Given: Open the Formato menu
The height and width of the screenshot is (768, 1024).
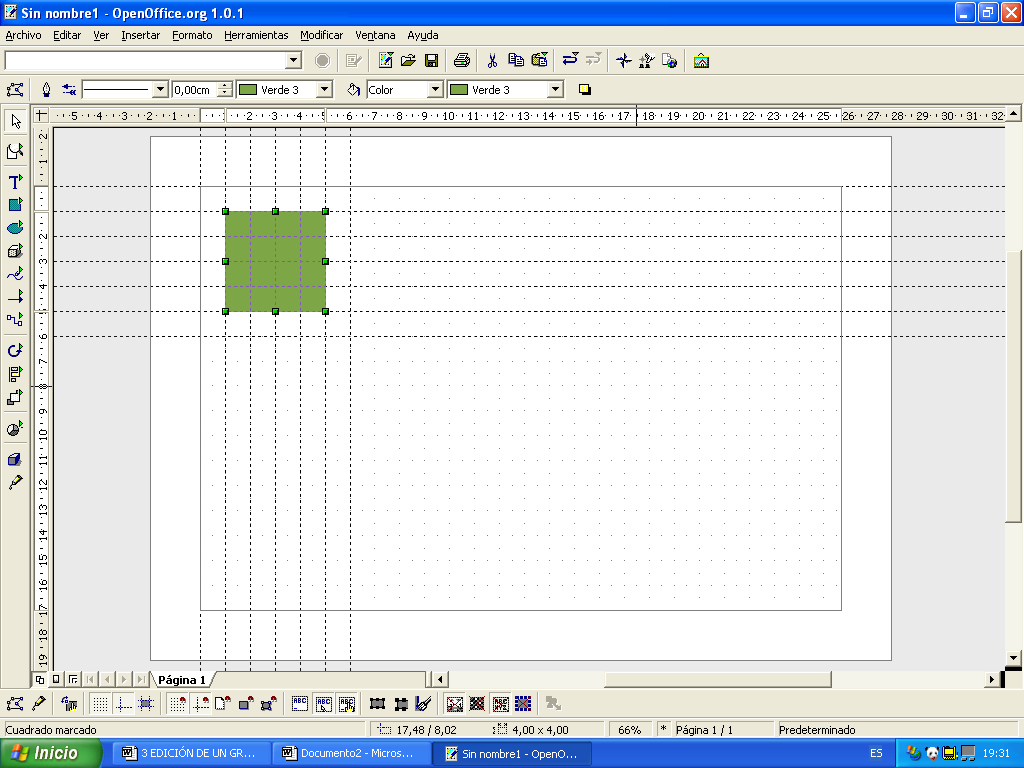Looking at the screenshot, I should [192, 35].
